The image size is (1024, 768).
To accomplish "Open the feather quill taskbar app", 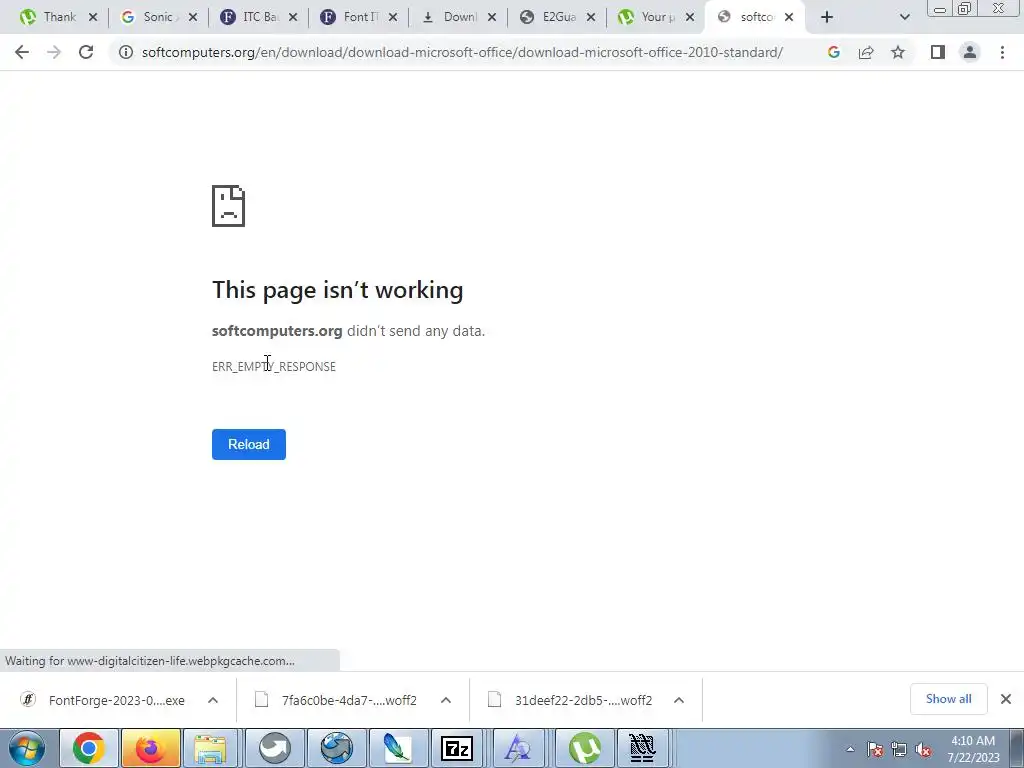I will point(397,748).
